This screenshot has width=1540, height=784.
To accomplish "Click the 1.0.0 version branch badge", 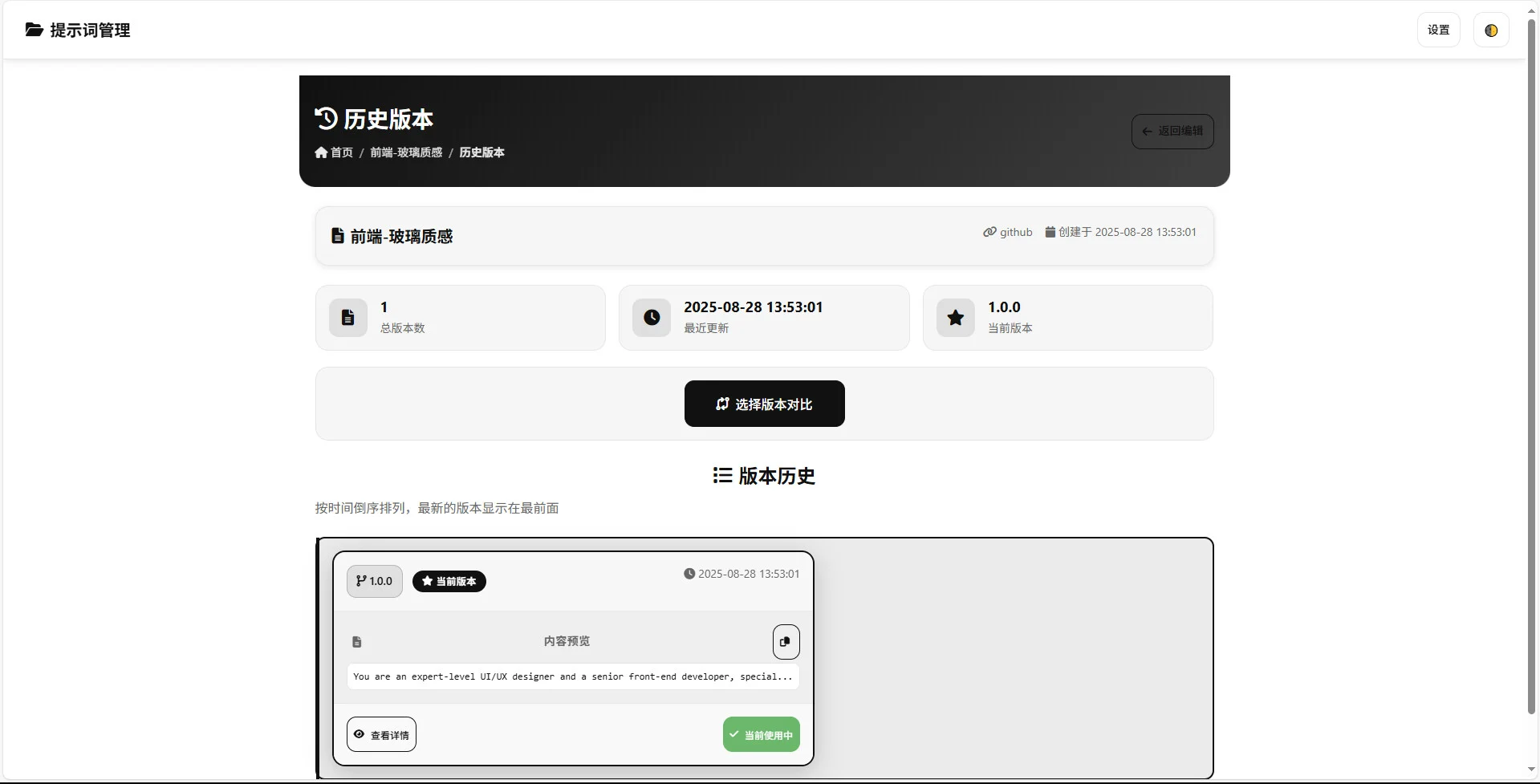I will coord(375,581).
